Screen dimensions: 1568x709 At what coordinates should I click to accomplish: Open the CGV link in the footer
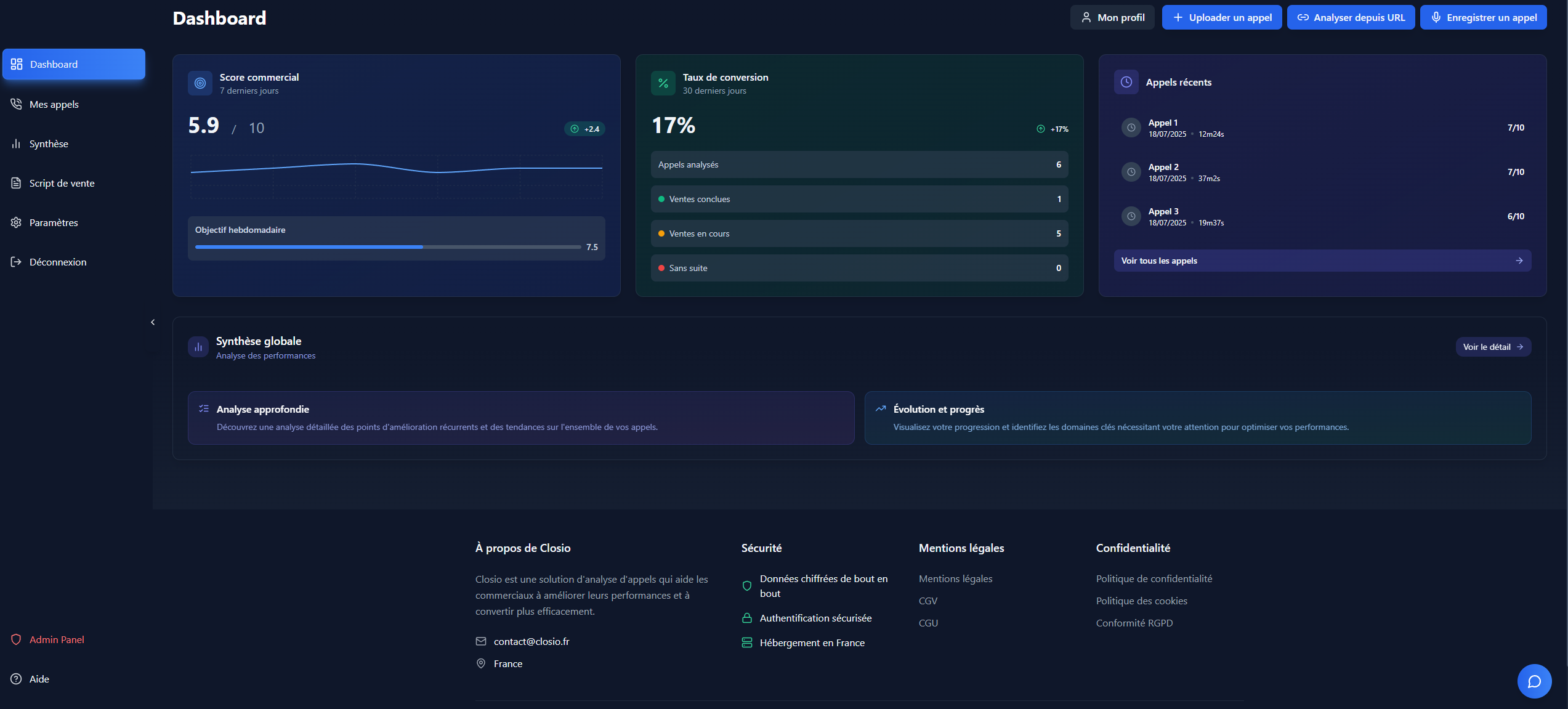928,601
